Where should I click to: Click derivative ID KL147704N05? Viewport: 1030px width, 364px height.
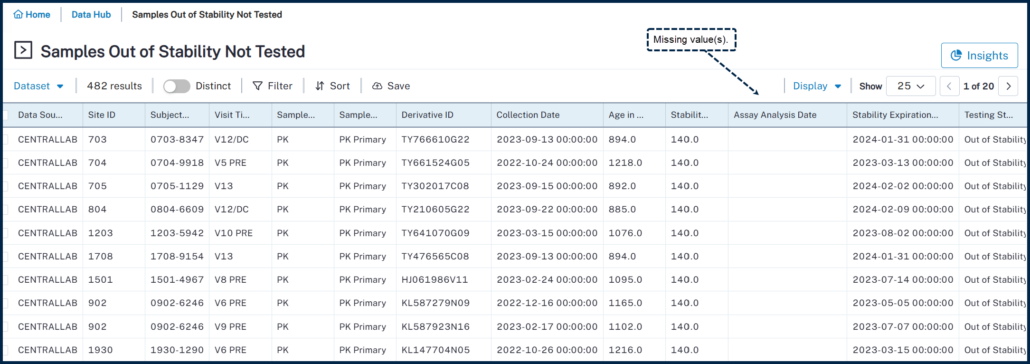pos(435,350)
